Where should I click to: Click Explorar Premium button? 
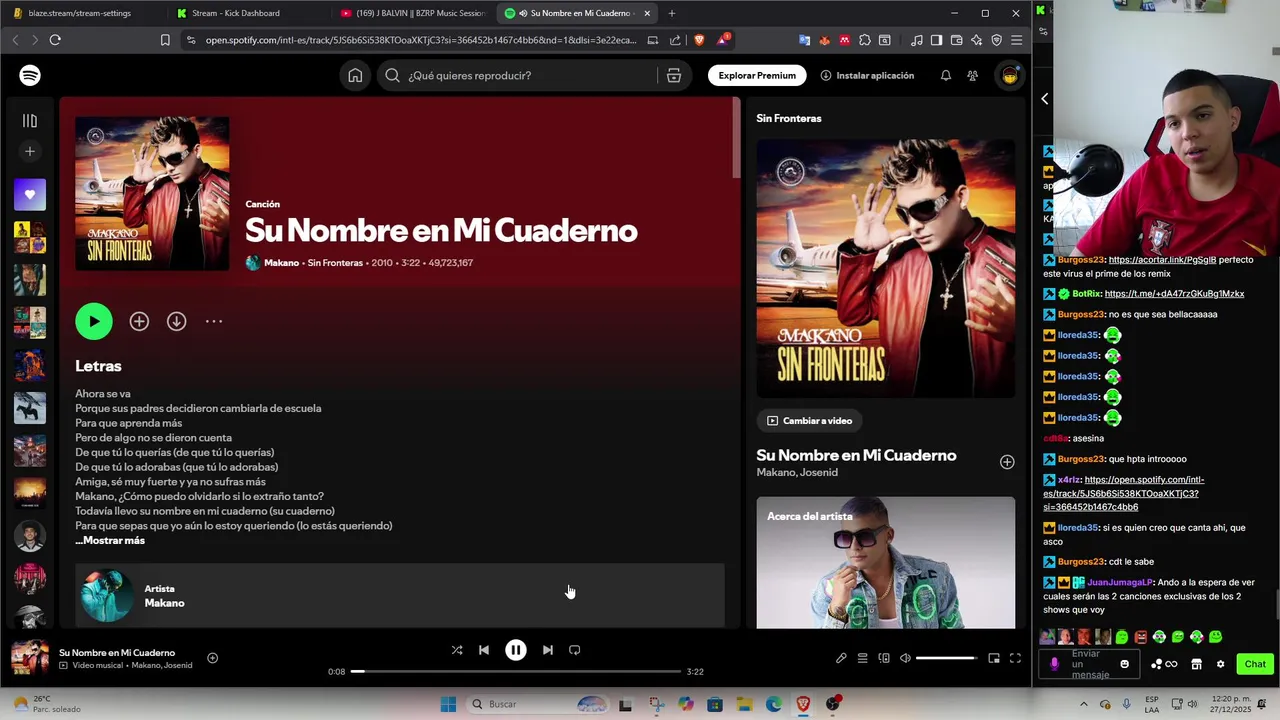click(x=757, y=75)
